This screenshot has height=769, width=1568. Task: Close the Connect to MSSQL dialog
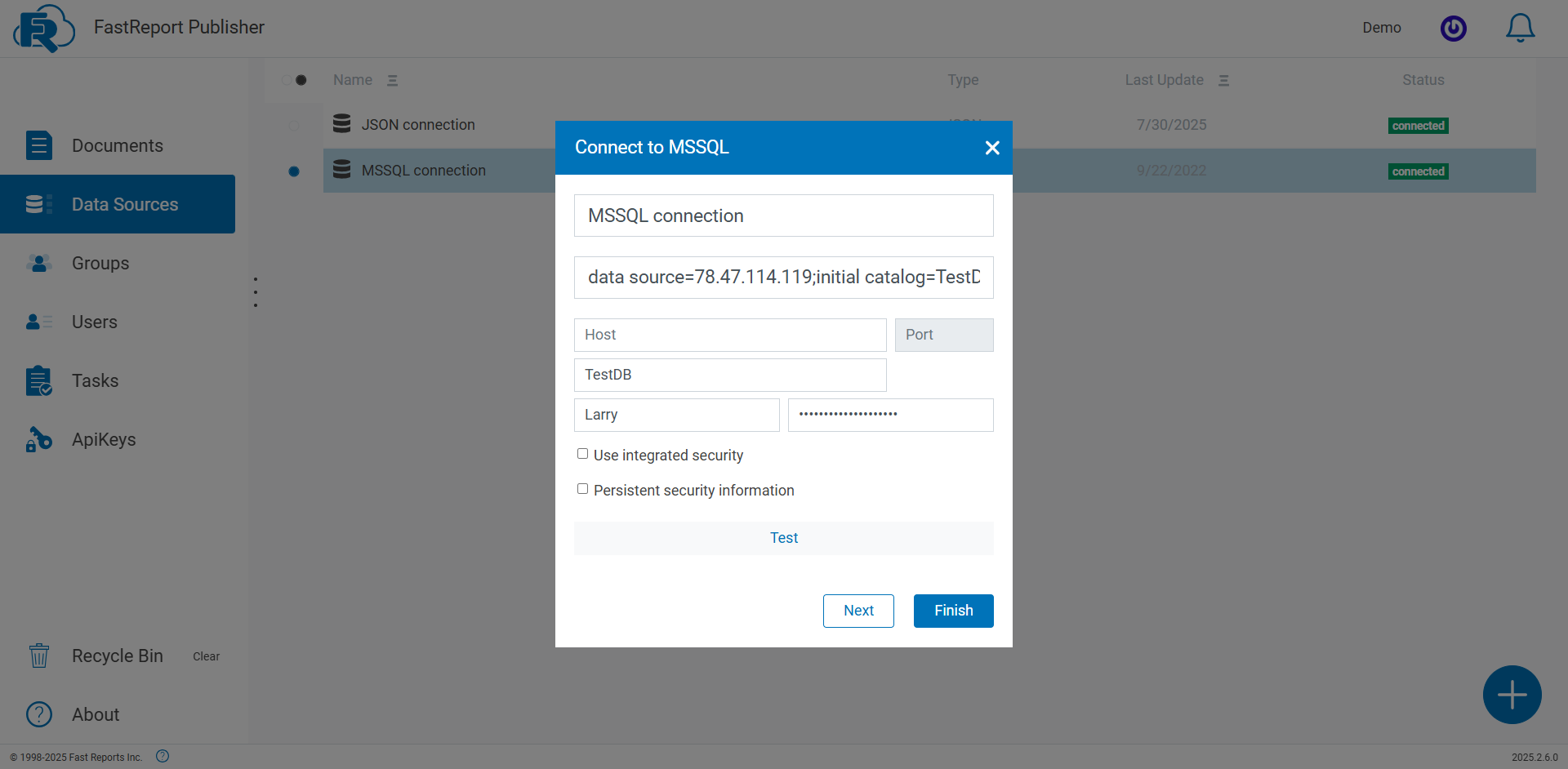(992, 148)
